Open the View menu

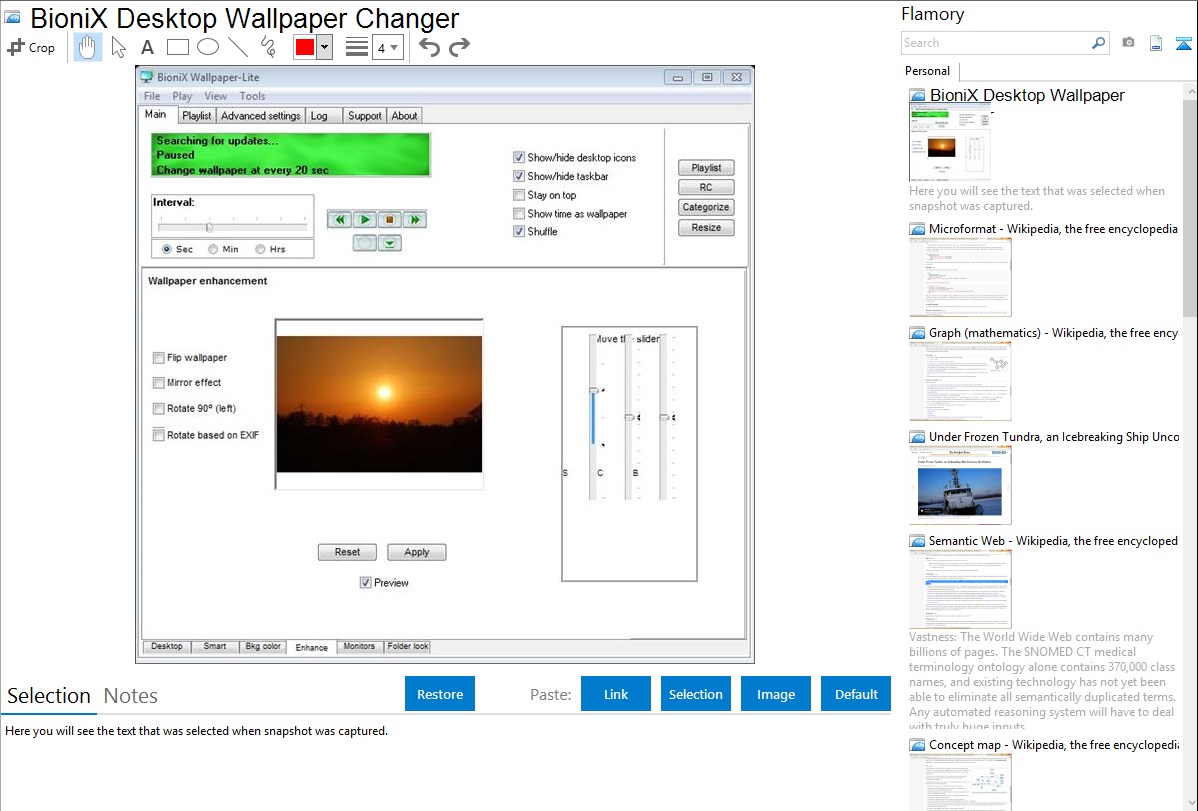[215, 96]
